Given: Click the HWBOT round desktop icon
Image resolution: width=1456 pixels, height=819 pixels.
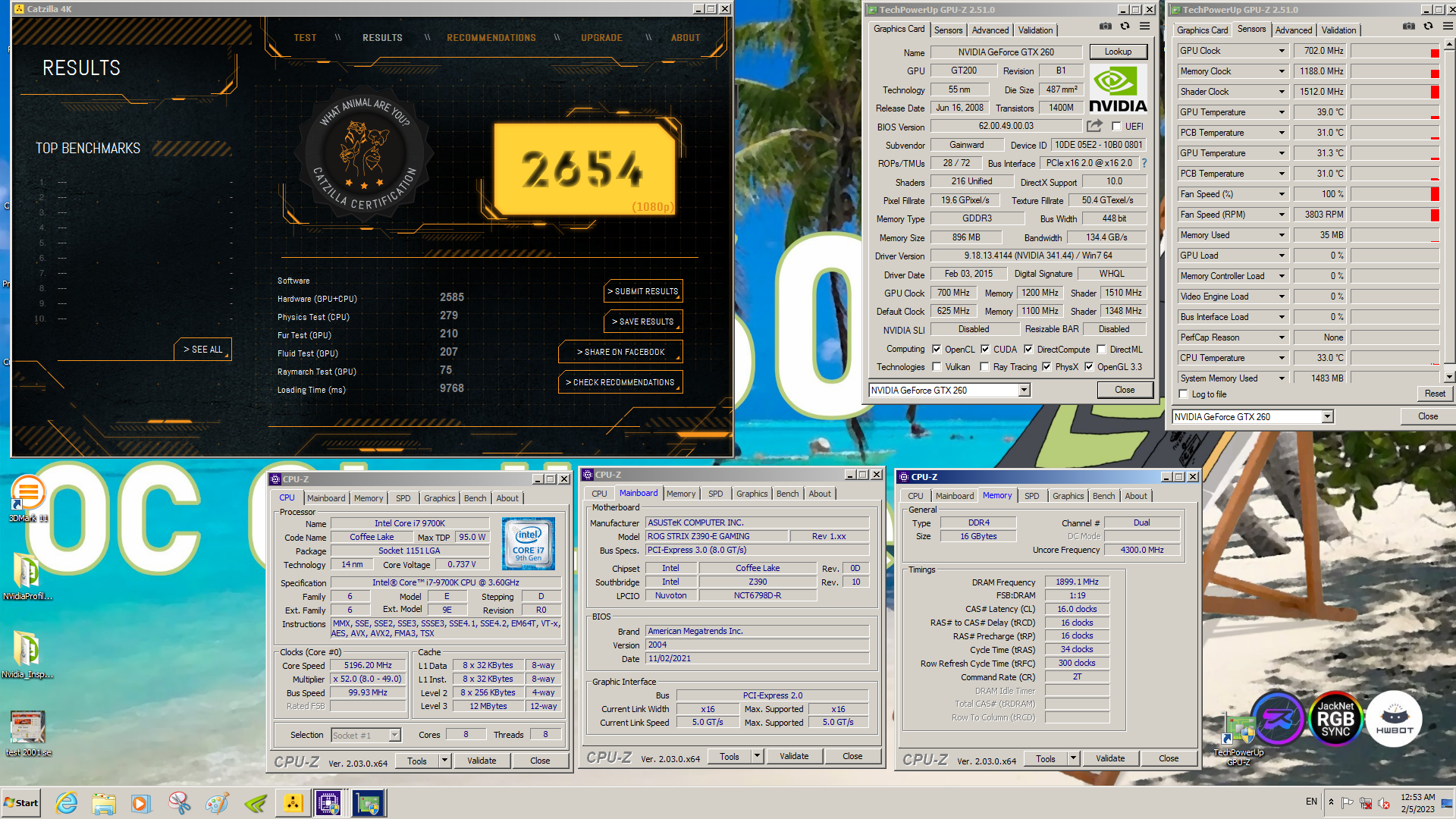Looking at the screenshot, I should point(1394,719).
